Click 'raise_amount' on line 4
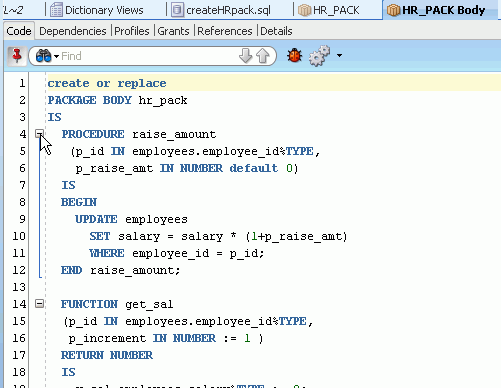 174,135
